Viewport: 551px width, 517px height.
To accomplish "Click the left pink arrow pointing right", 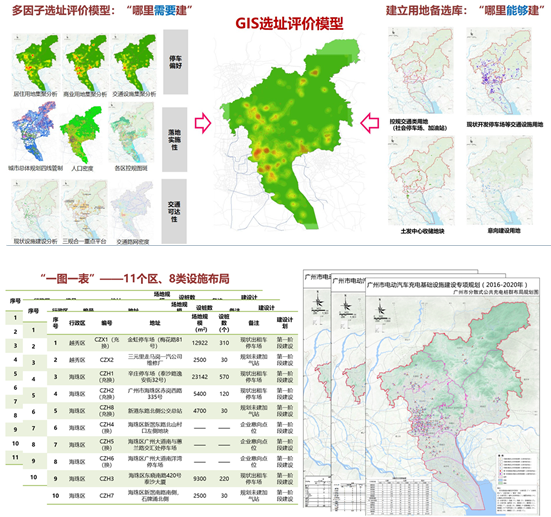I will pos(203,123).
